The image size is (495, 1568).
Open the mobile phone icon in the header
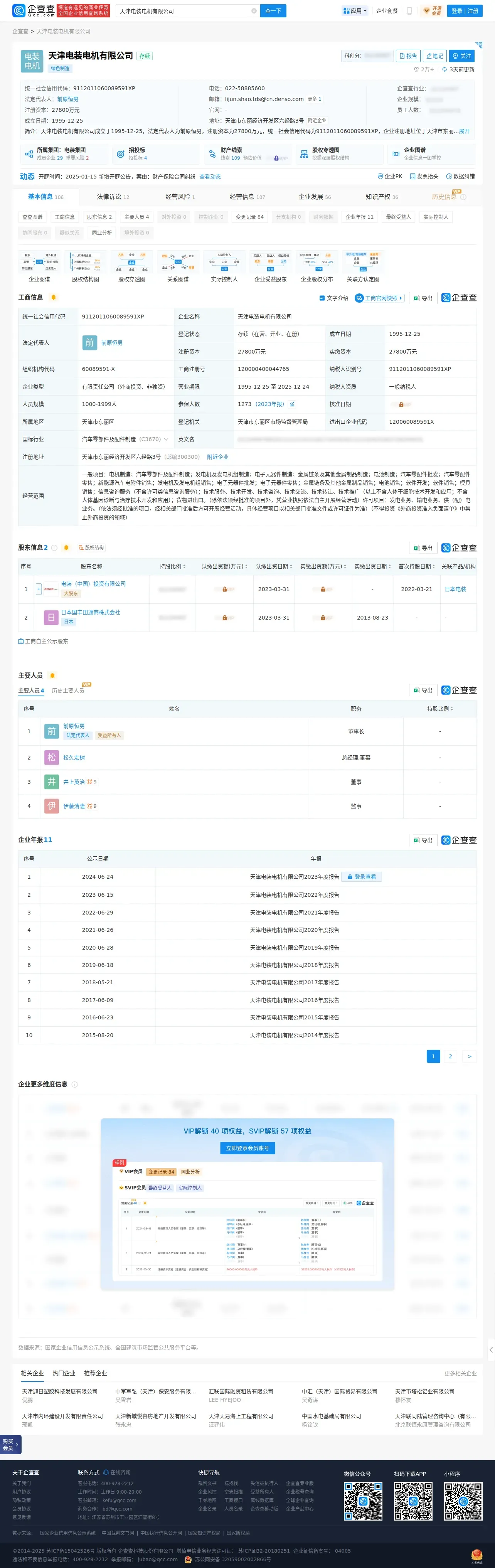pos(409,11)
